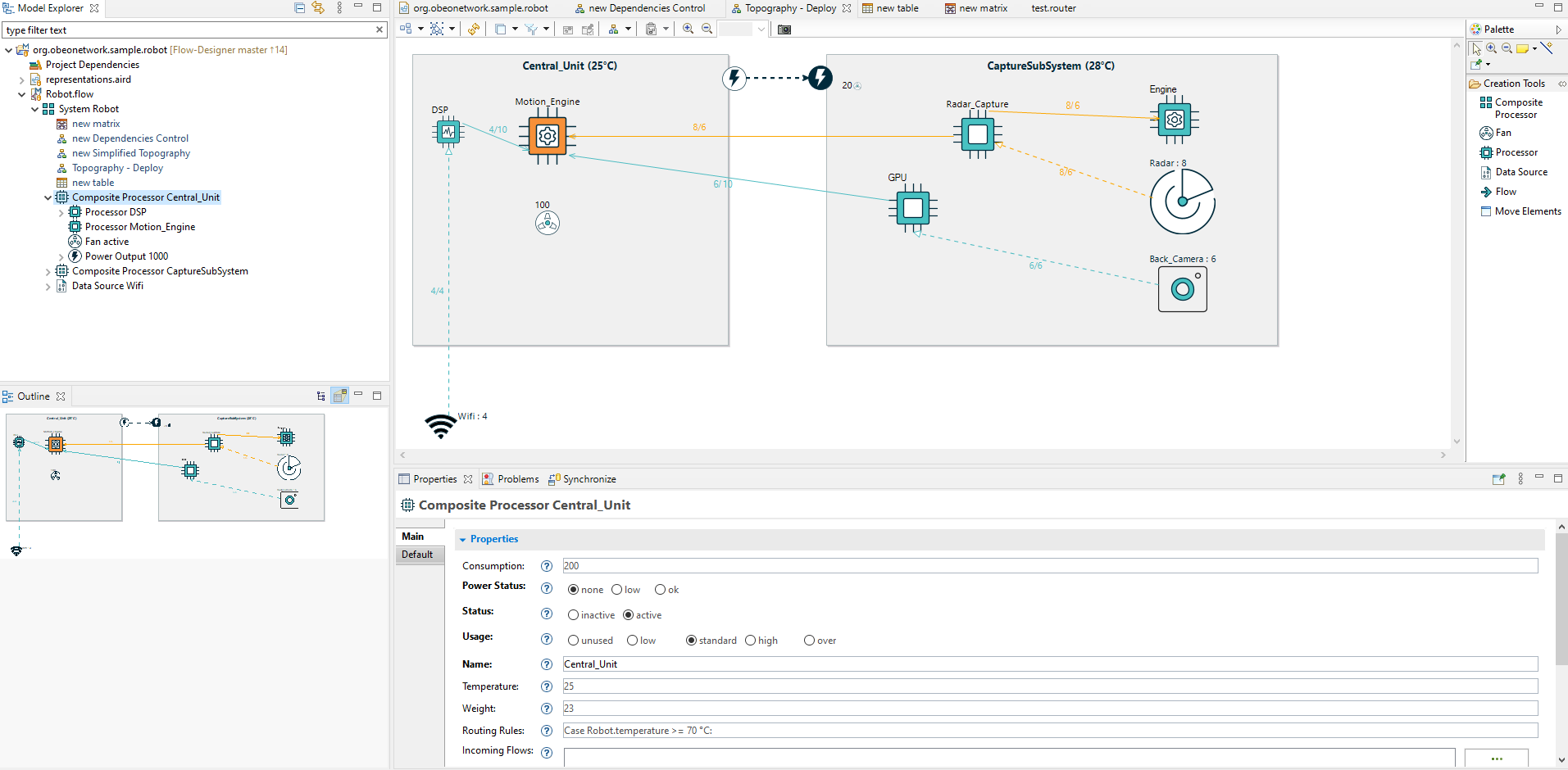This screenshot has height=770, width=1568.
Task: Click the Incoming Flows ellipsis button
Action: pyautogui.click(x=1497, y=759)
